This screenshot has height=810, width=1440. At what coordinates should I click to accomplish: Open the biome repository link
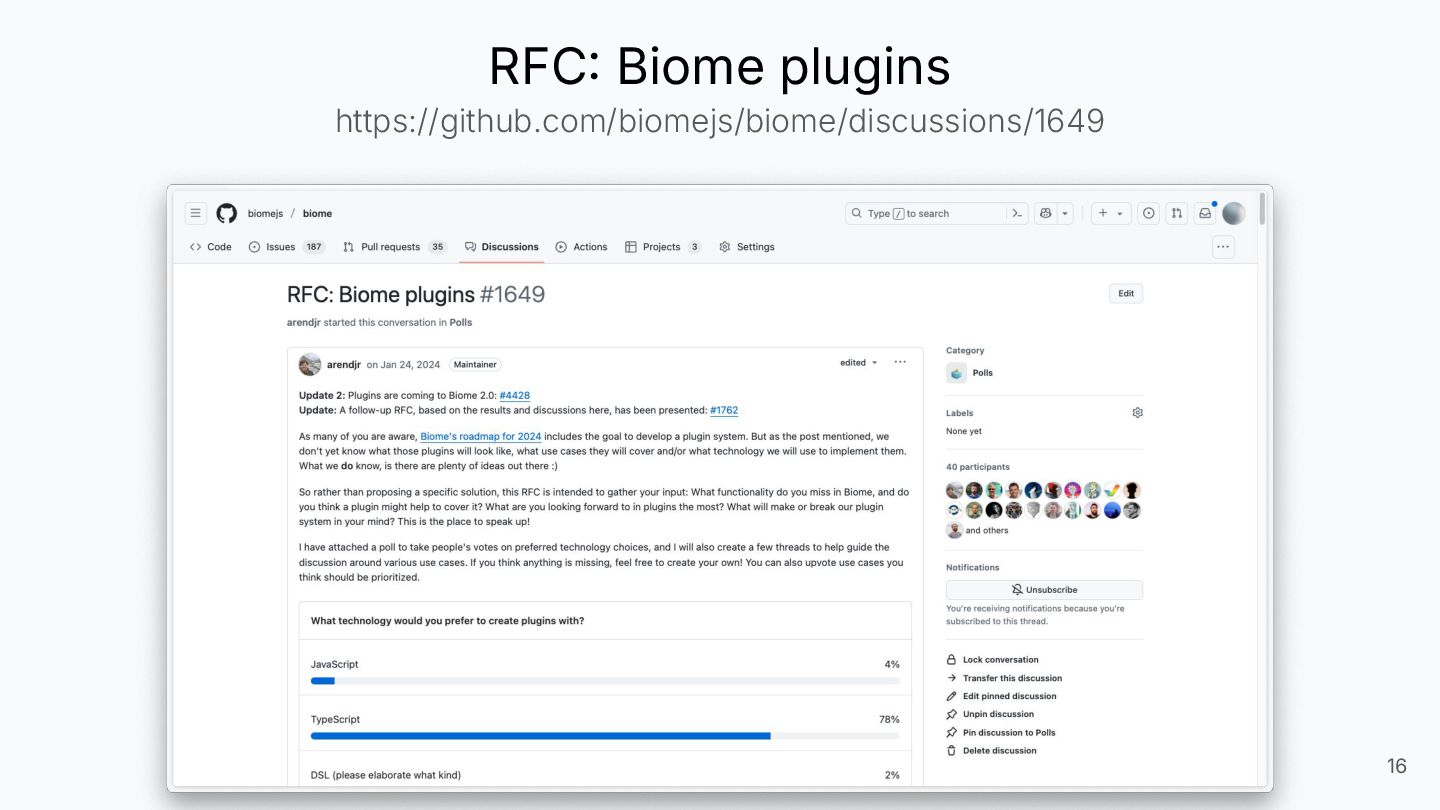coord(317,213)
